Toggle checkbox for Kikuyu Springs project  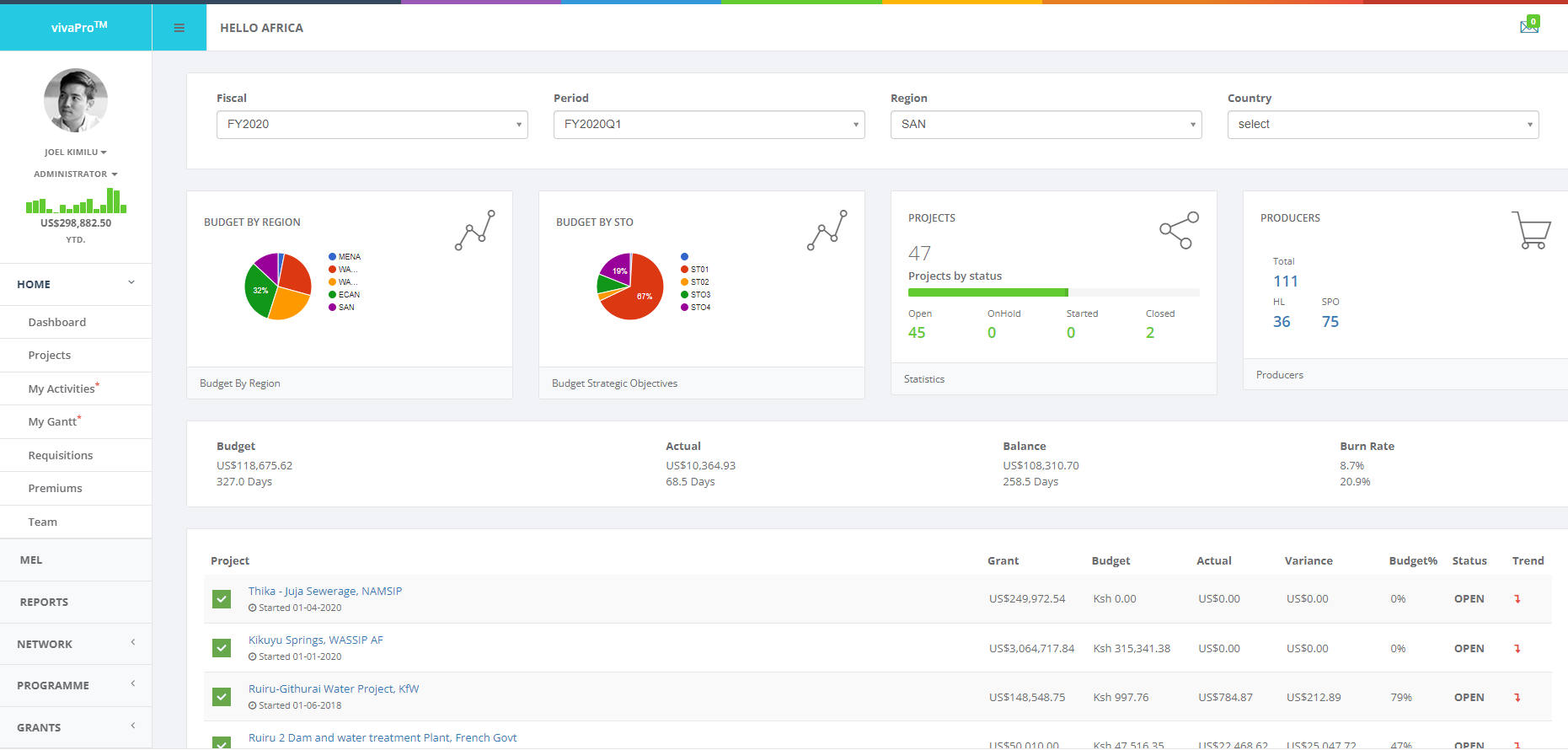coord(222,648)
